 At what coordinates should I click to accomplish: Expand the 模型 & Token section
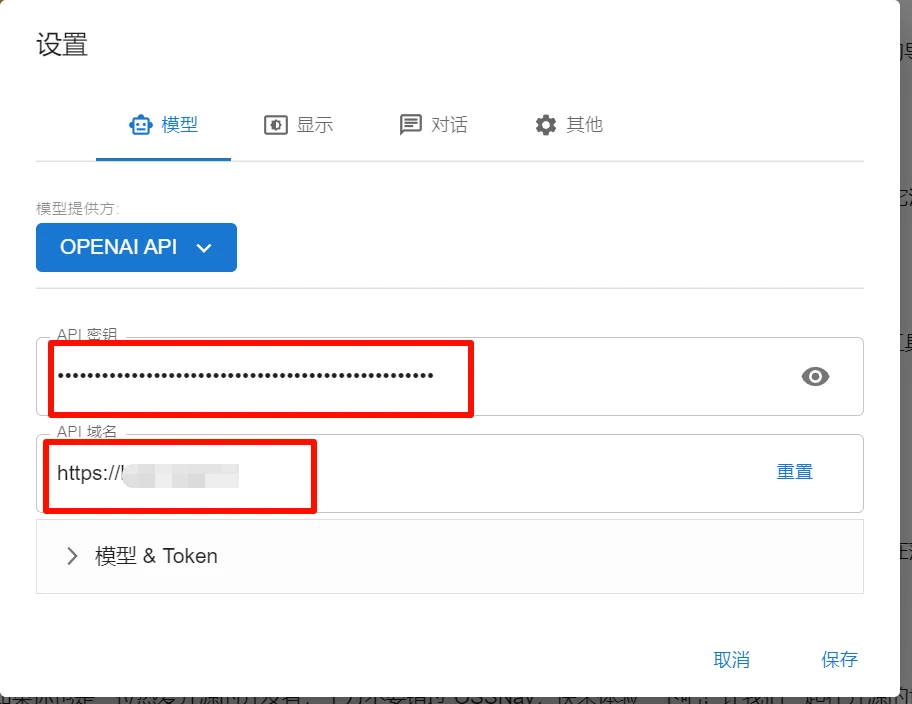tap(156, 556)
